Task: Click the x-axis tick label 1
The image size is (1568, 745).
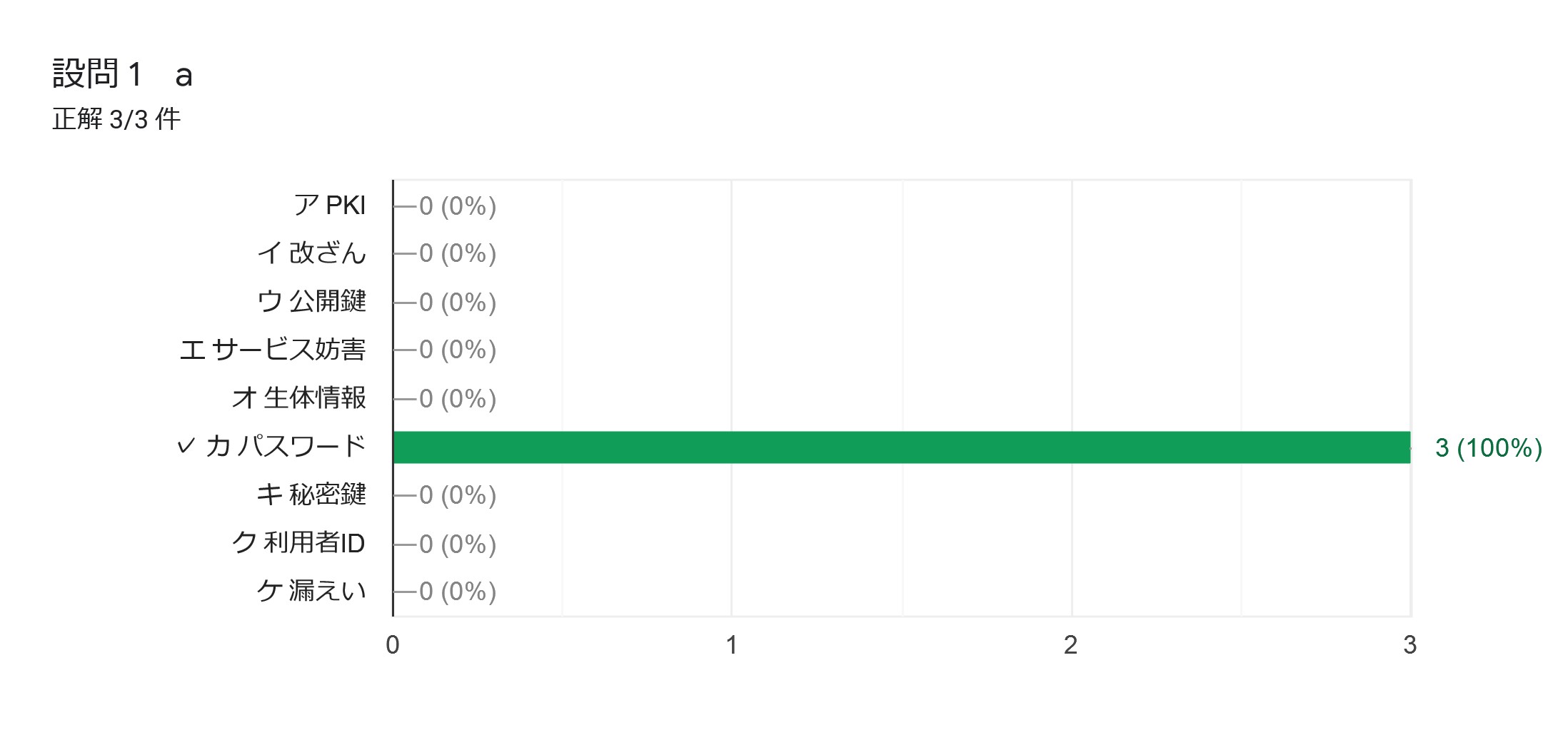Action: 731,645
